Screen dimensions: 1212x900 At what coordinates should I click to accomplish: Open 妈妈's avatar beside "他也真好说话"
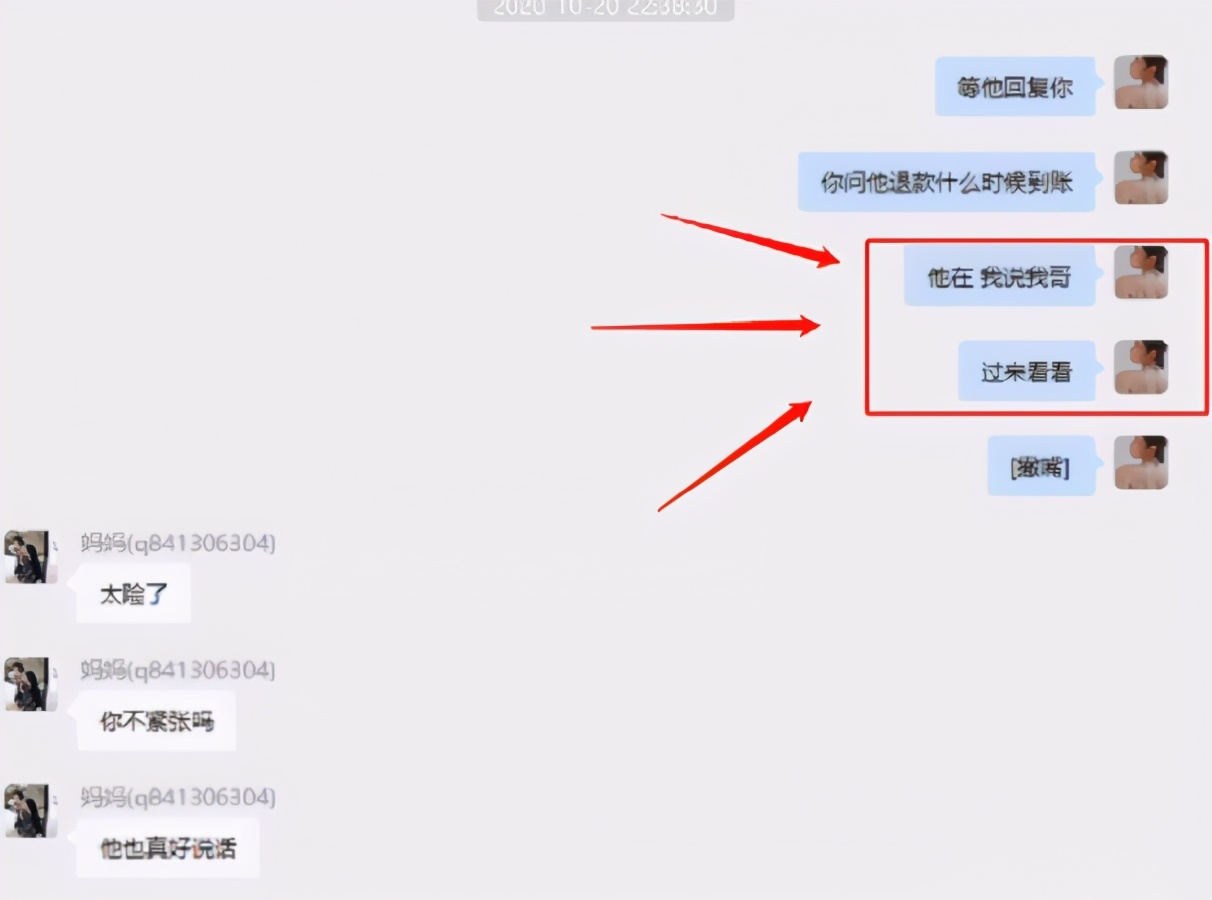click(x=31, y=811)
